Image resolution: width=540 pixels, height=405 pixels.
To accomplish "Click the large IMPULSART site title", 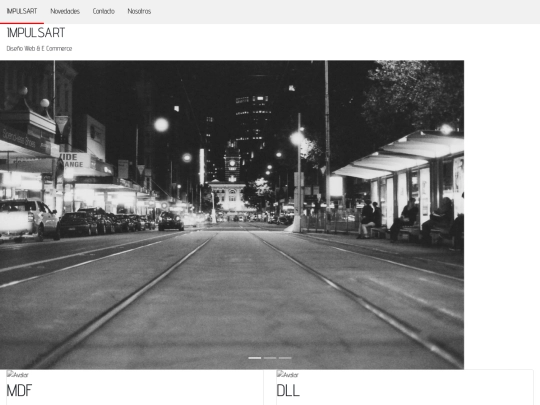I will [x=36, y=33].
